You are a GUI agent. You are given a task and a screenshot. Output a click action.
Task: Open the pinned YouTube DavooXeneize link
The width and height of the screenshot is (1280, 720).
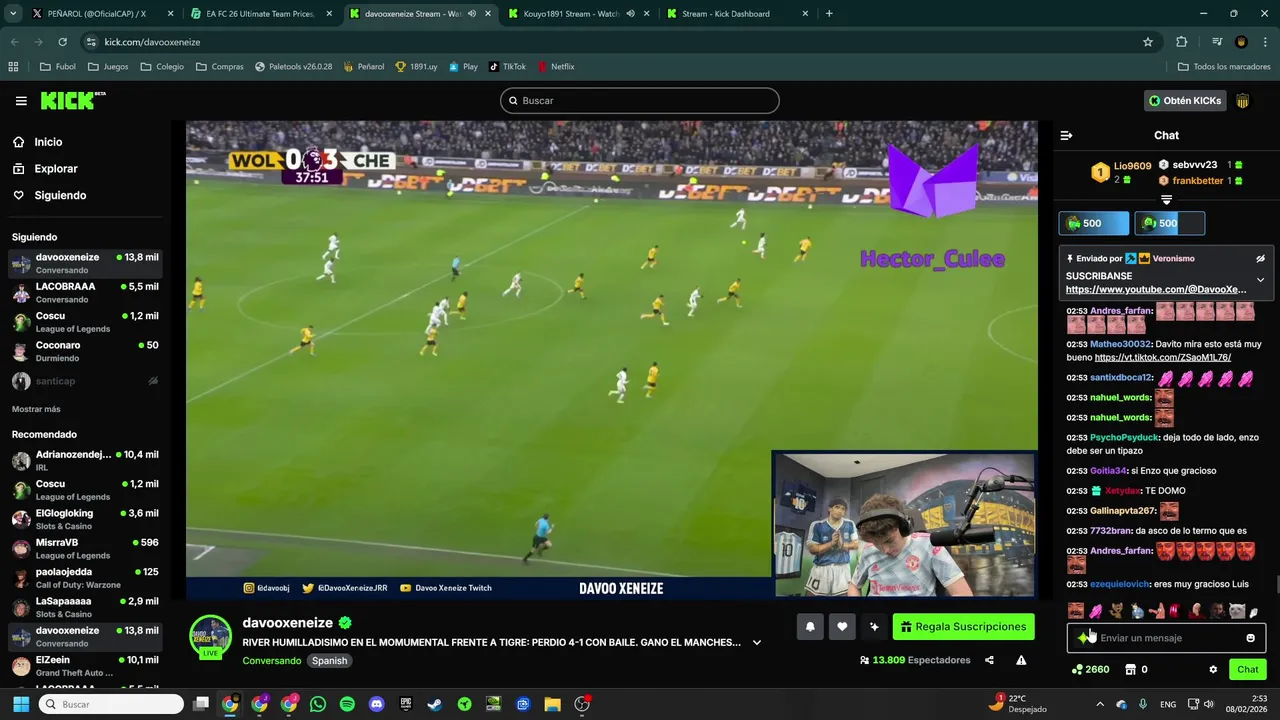1156,289
